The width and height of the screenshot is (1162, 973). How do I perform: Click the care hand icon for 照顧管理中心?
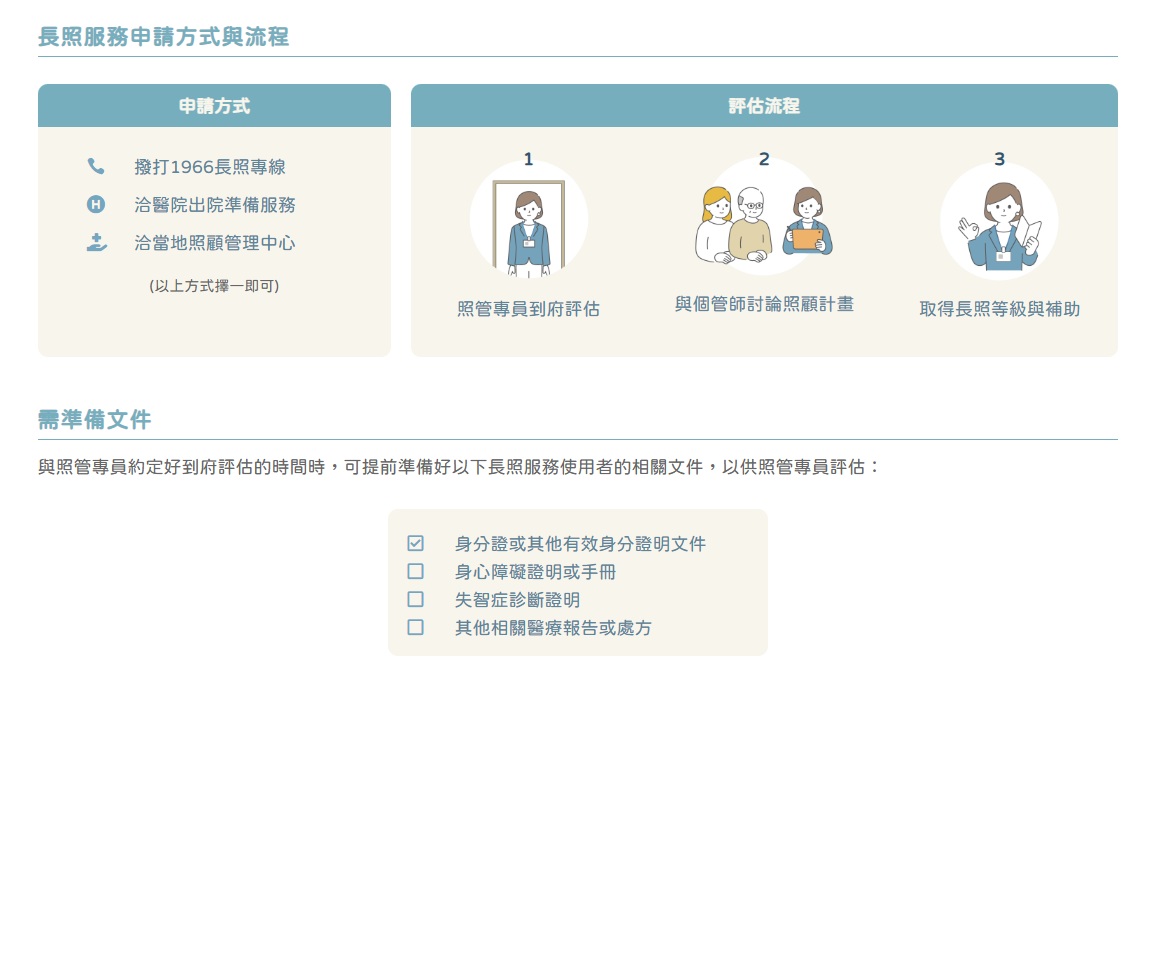pos(96,243)
